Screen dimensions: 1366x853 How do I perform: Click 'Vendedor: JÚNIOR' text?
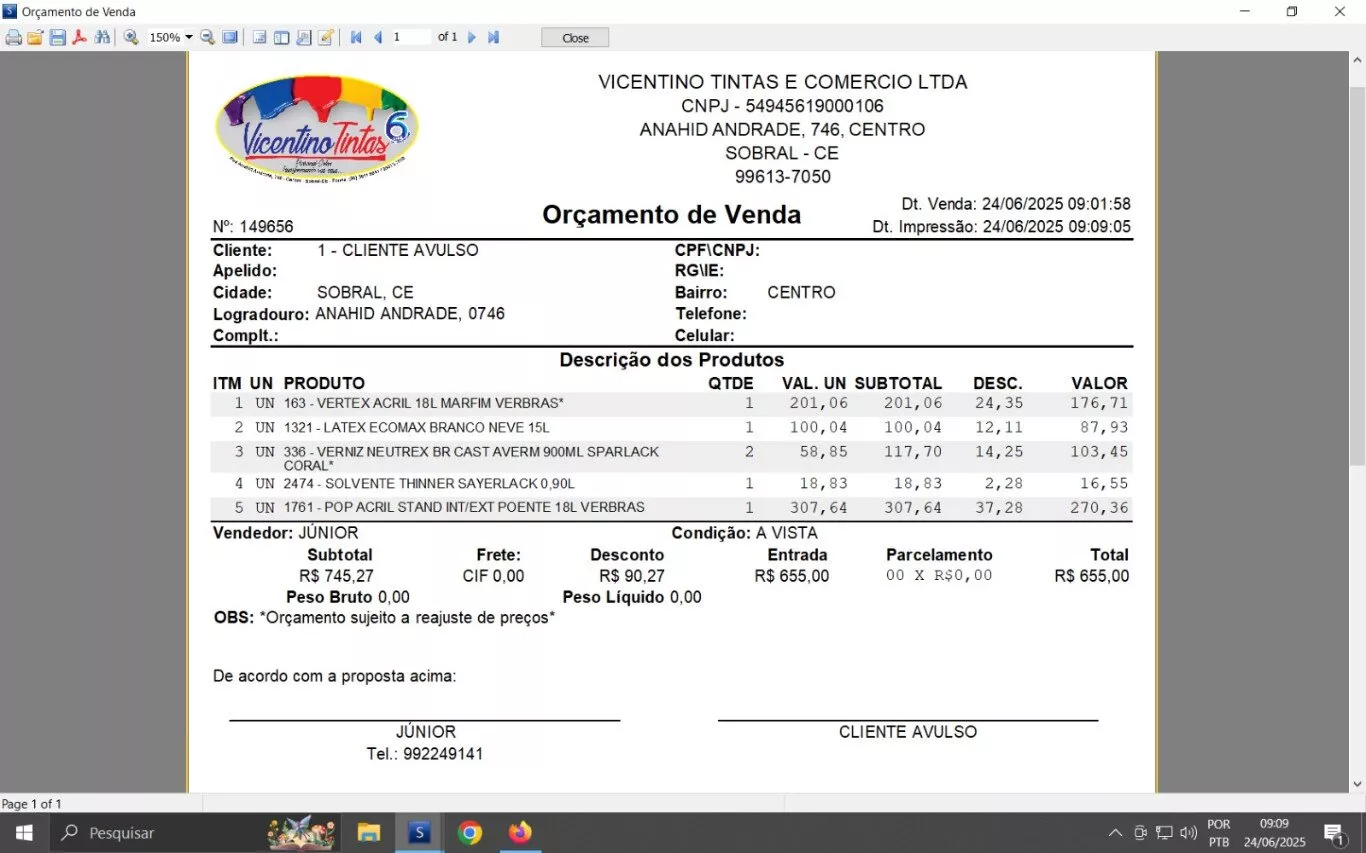pos(285,533)
